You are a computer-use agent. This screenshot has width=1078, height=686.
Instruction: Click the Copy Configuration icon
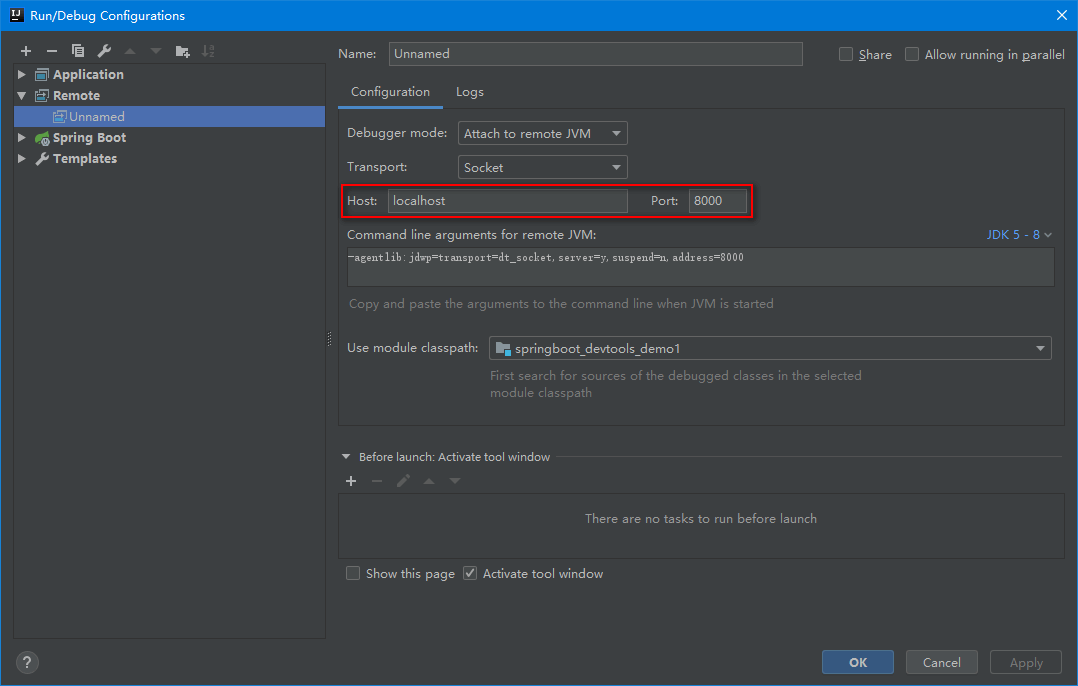coord(78,51)
